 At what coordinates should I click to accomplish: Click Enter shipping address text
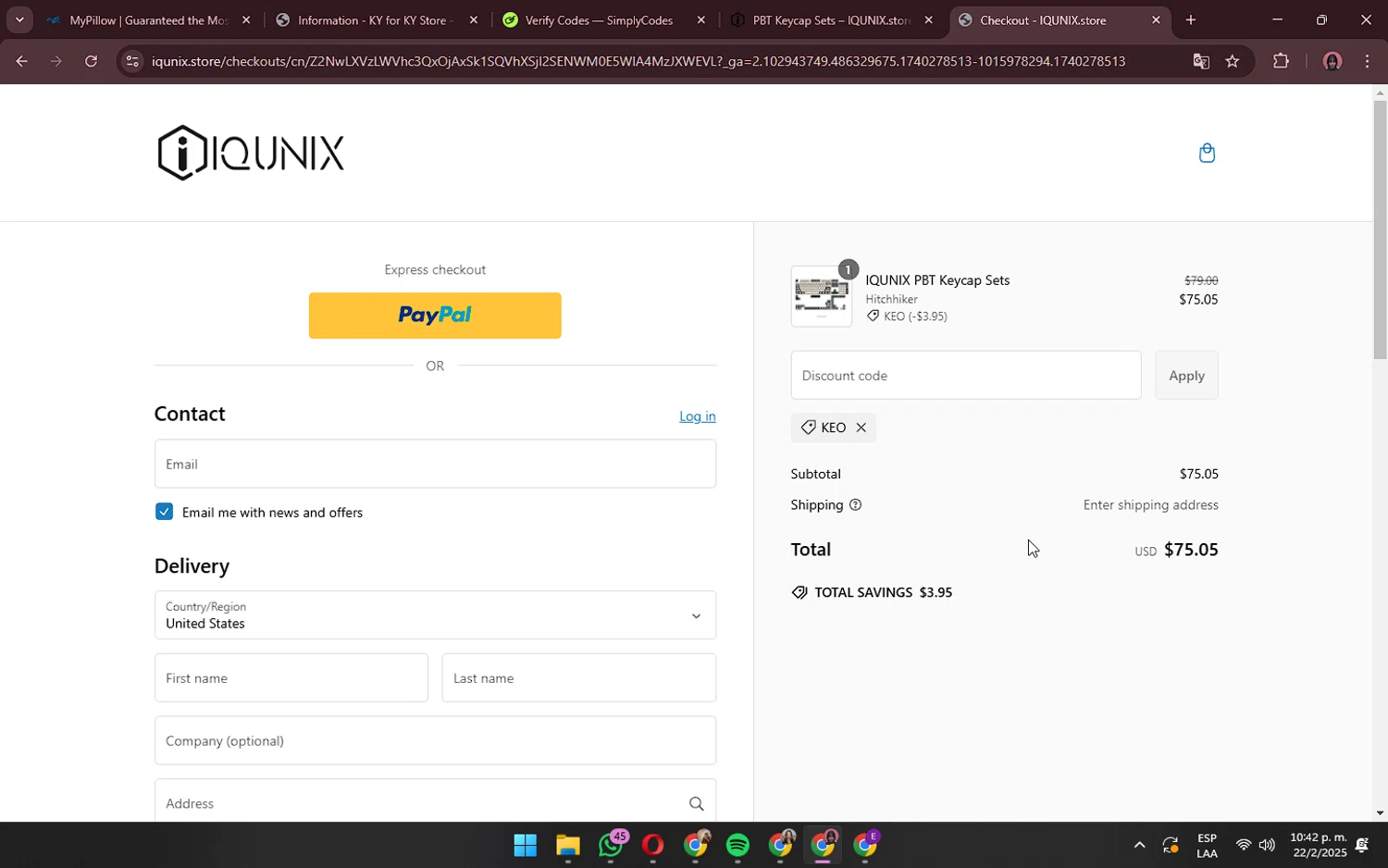[x=1151, y=505]
